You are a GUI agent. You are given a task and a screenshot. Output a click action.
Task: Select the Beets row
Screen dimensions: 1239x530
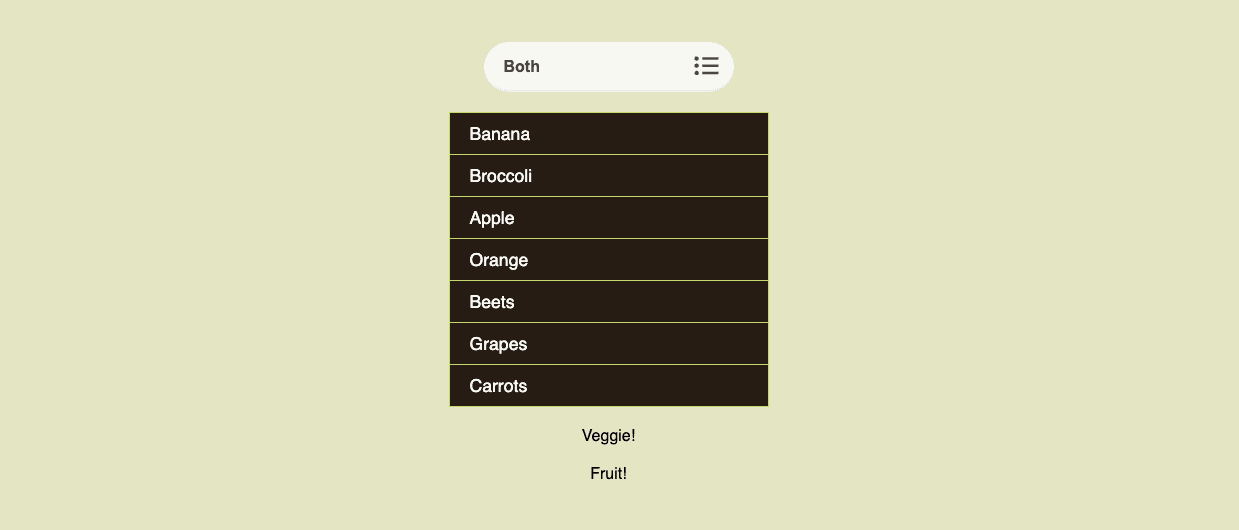608,302
